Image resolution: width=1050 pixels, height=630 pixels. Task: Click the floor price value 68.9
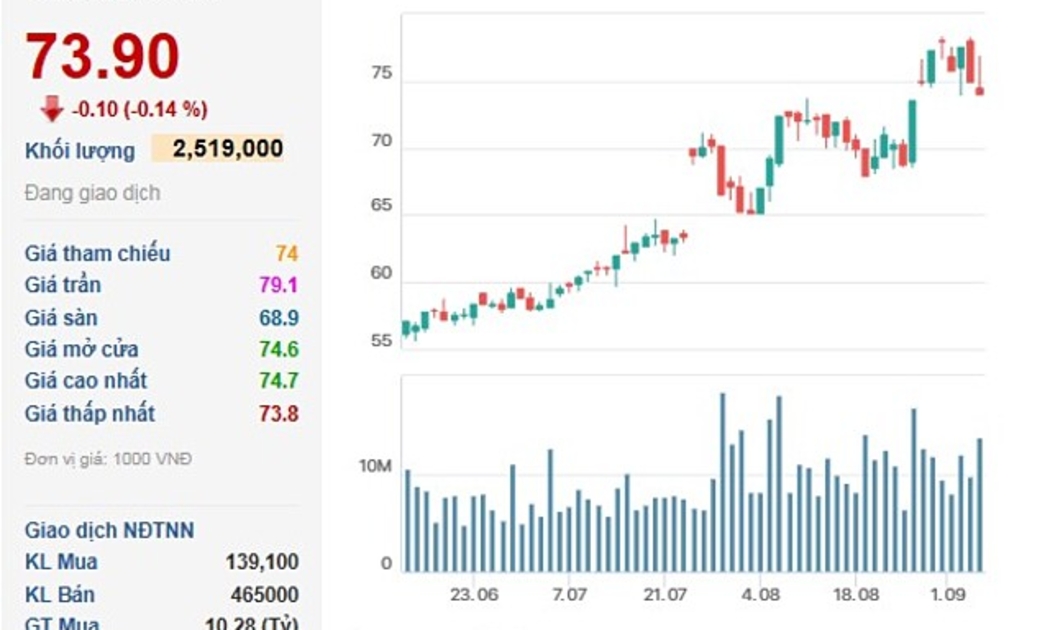pyautogui.click(x=278, y=318)
